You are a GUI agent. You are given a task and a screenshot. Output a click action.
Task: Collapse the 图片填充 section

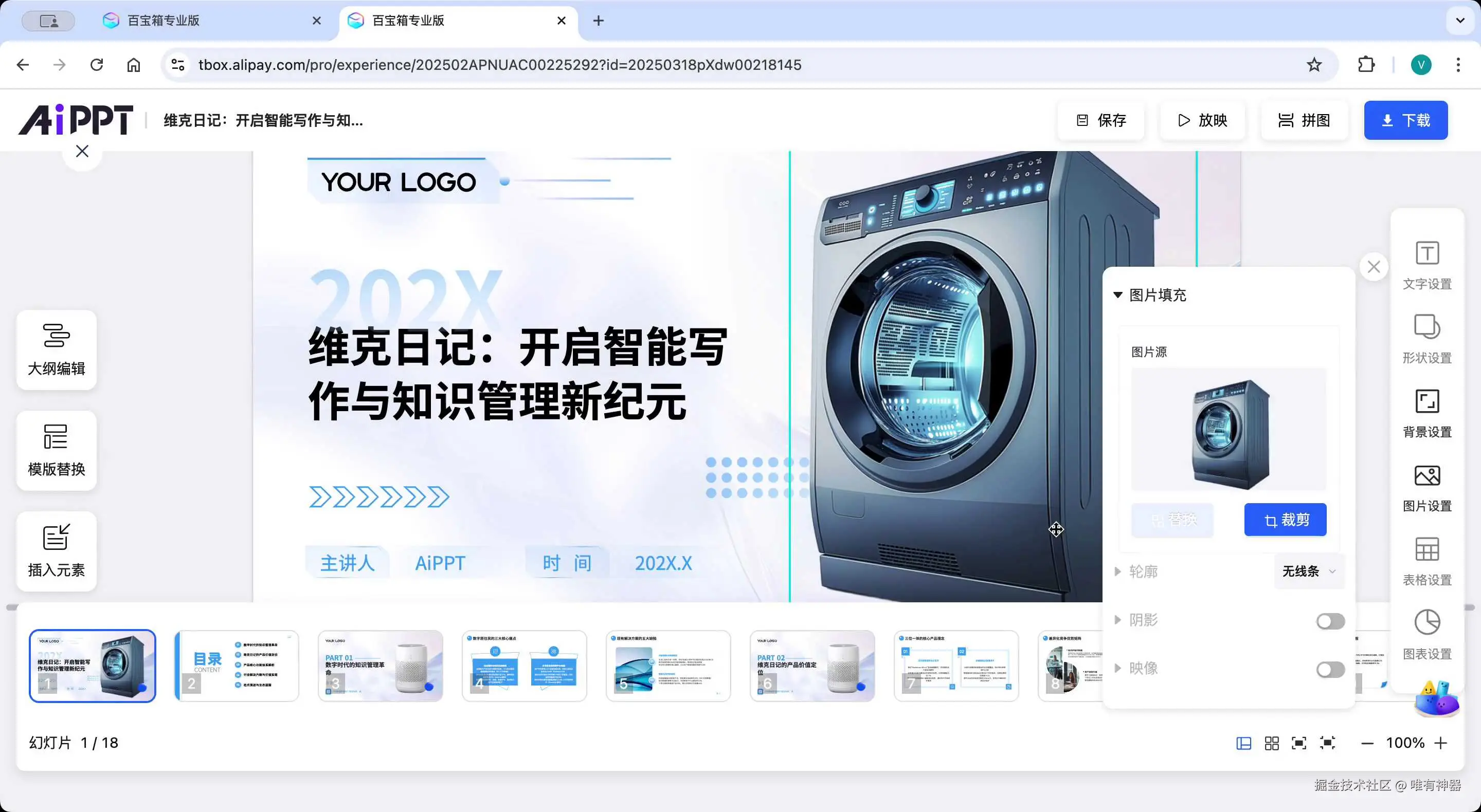tap(1118, 295)
